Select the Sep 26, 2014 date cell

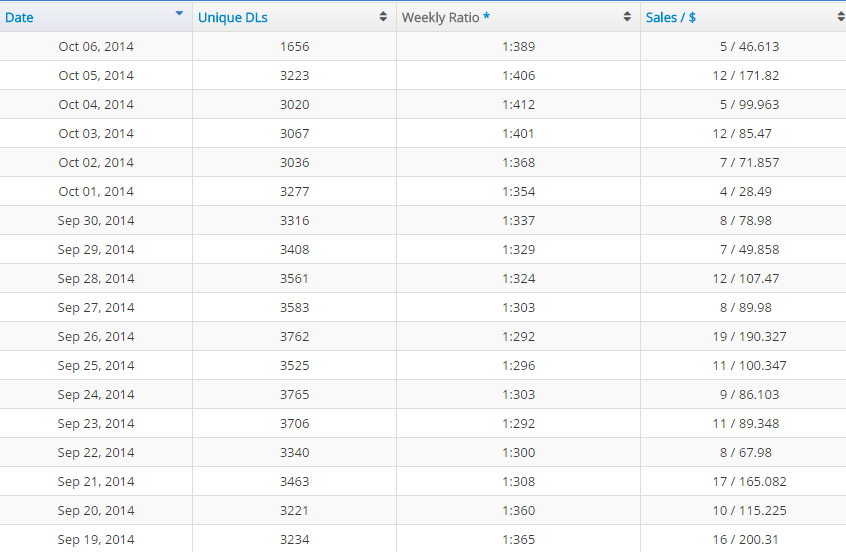click(96, 337)
